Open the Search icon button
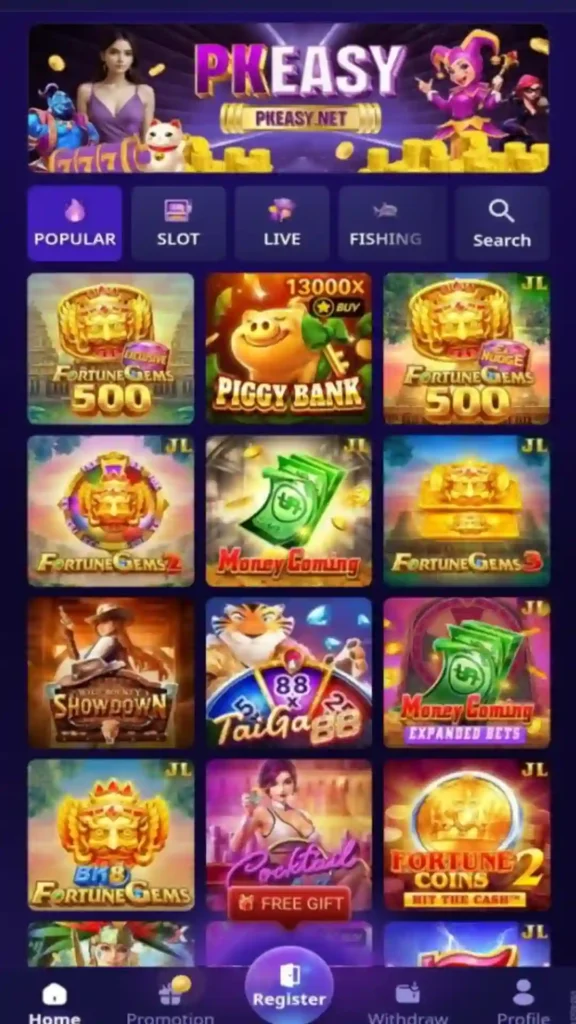Image resolution: width=576 pixels, height=1024 pixels. 502,223
